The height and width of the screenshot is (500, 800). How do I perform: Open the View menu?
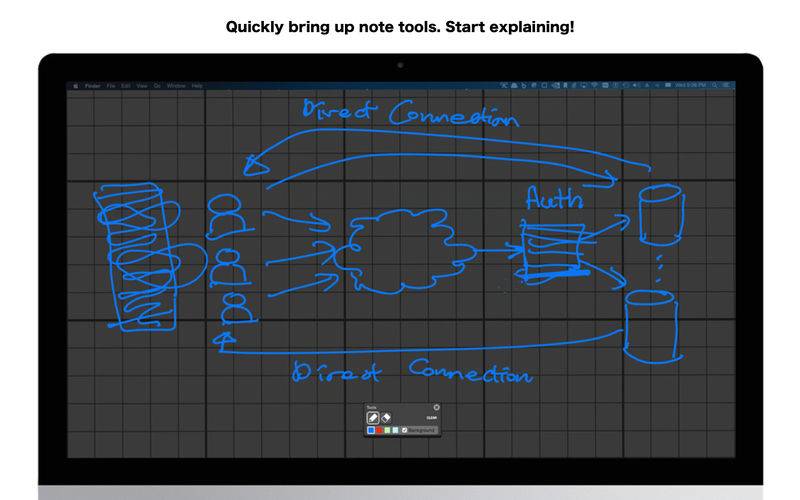(141, 87)
